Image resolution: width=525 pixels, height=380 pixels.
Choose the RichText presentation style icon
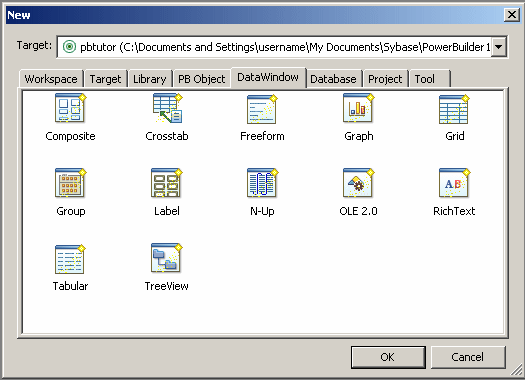(454, 183)
